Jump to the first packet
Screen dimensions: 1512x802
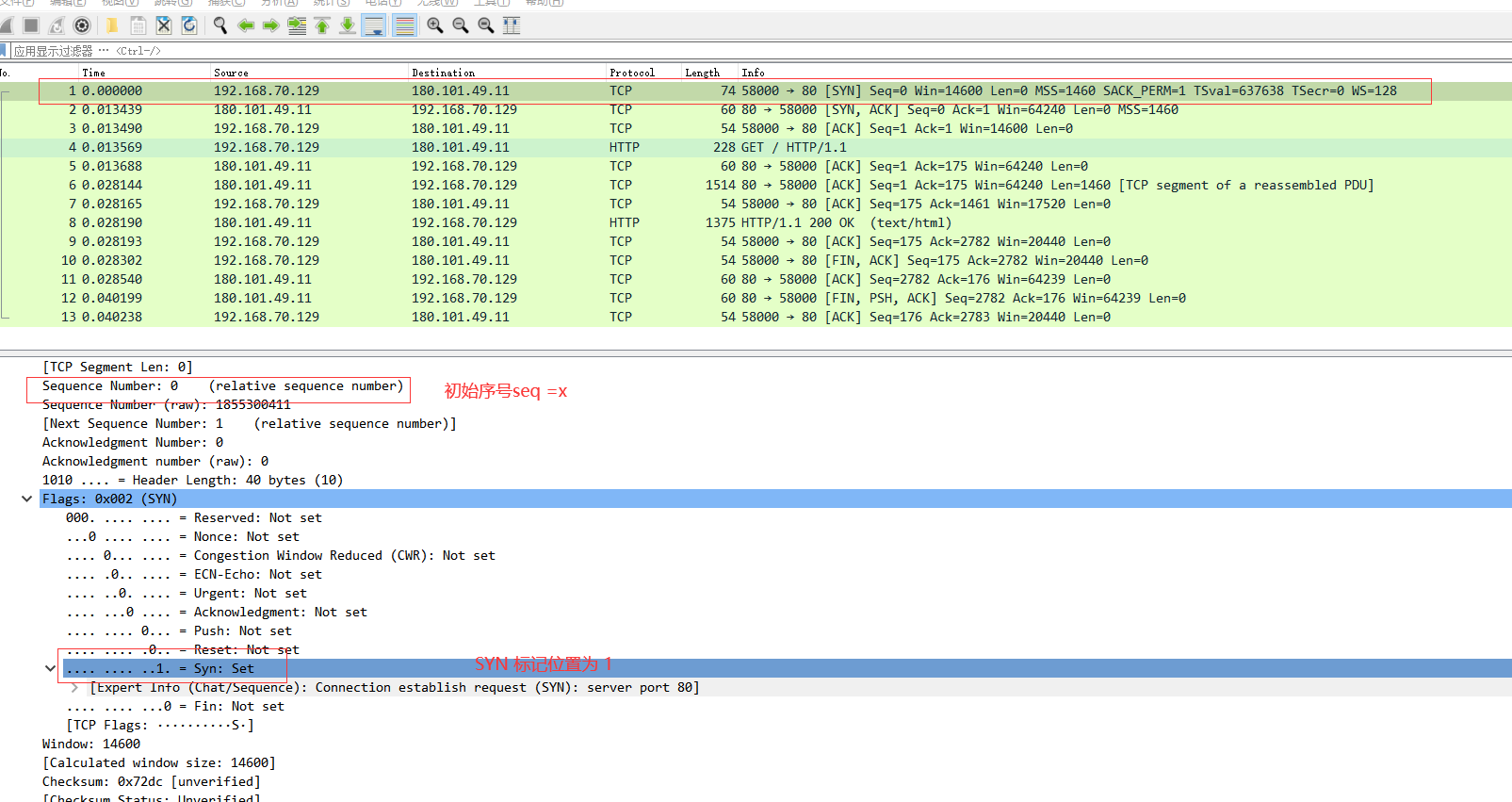pyautogui.click(x=322, y=25)
